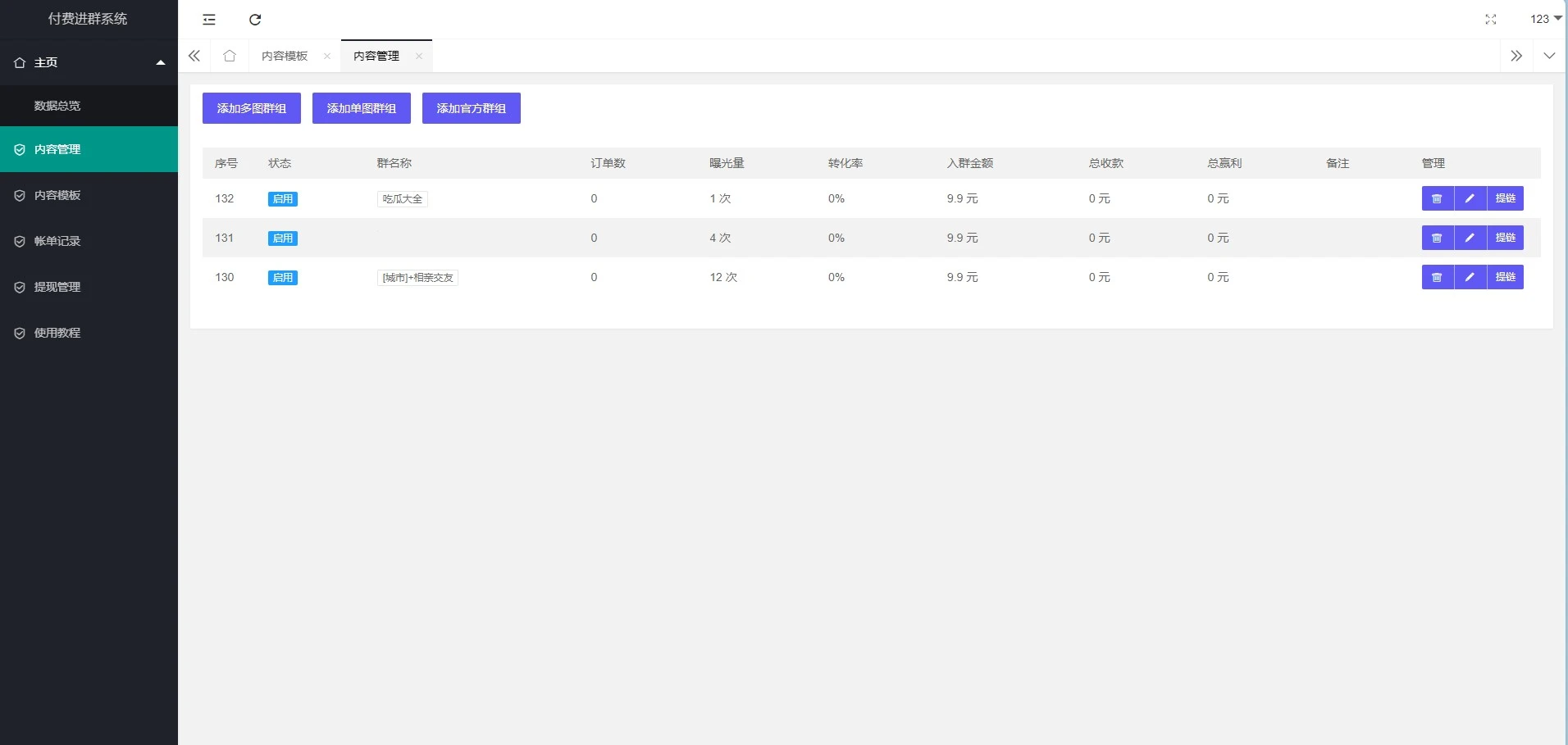Delete row 130 using the trash icon
Viewport: 1568px width, 745px height.
(x=1437, y=277)
